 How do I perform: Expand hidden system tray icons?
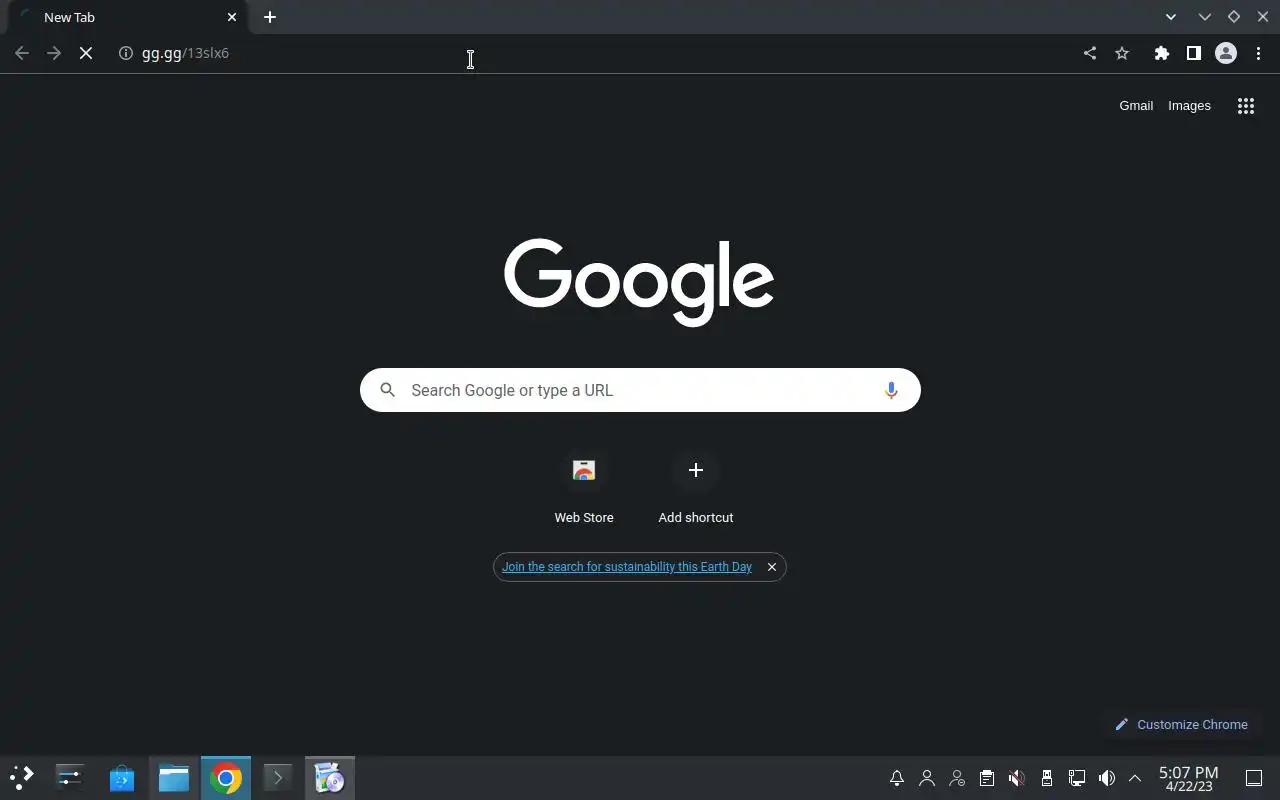(x=1135, y=778)
